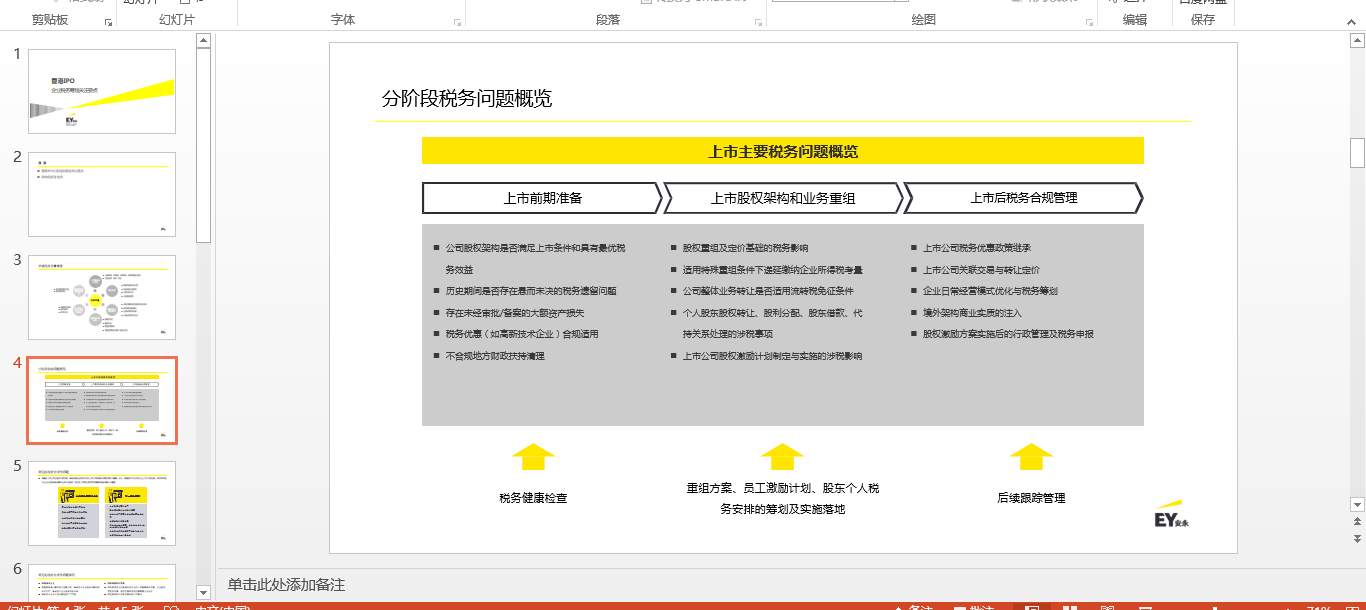The width and height of the screenshot is (1366, 610).
Task: Select the yellow up arrow above 重组方案
Action: click(782, 457)
